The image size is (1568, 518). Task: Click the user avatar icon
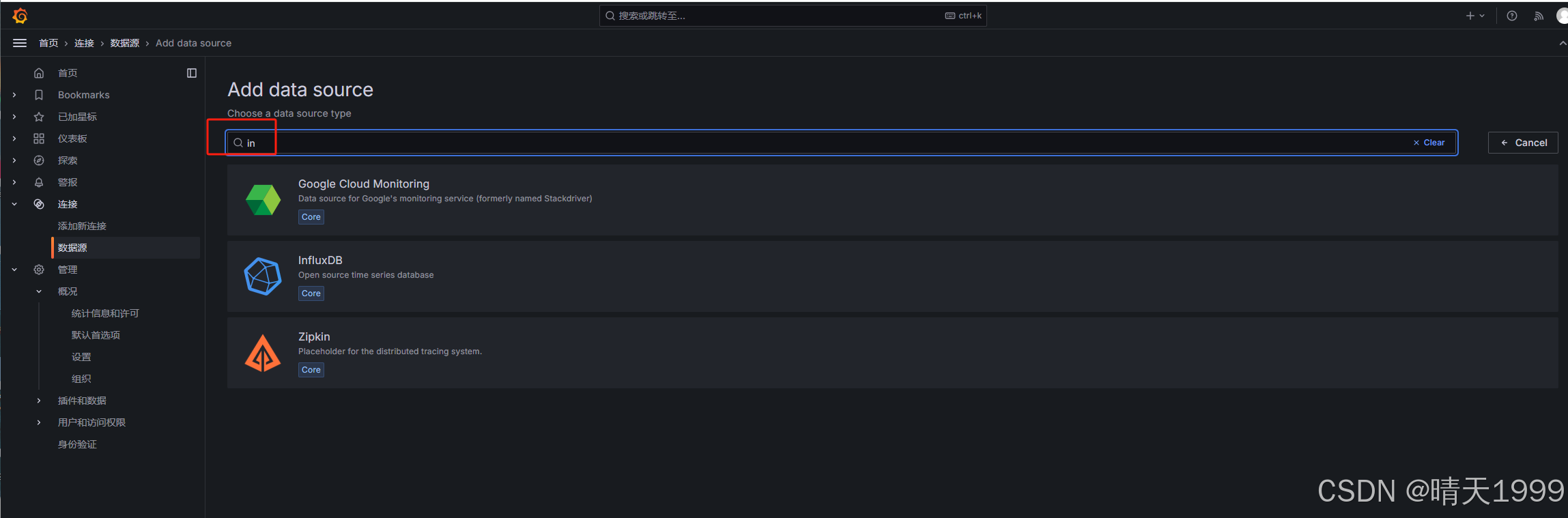[x=1562, y=16]
